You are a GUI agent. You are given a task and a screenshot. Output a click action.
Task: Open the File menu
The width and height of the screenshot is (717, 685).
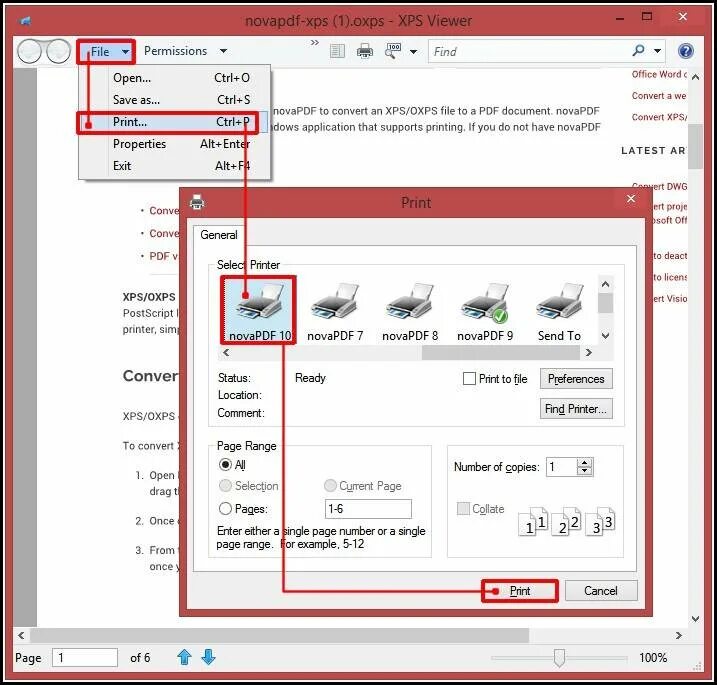pos(106,52)
